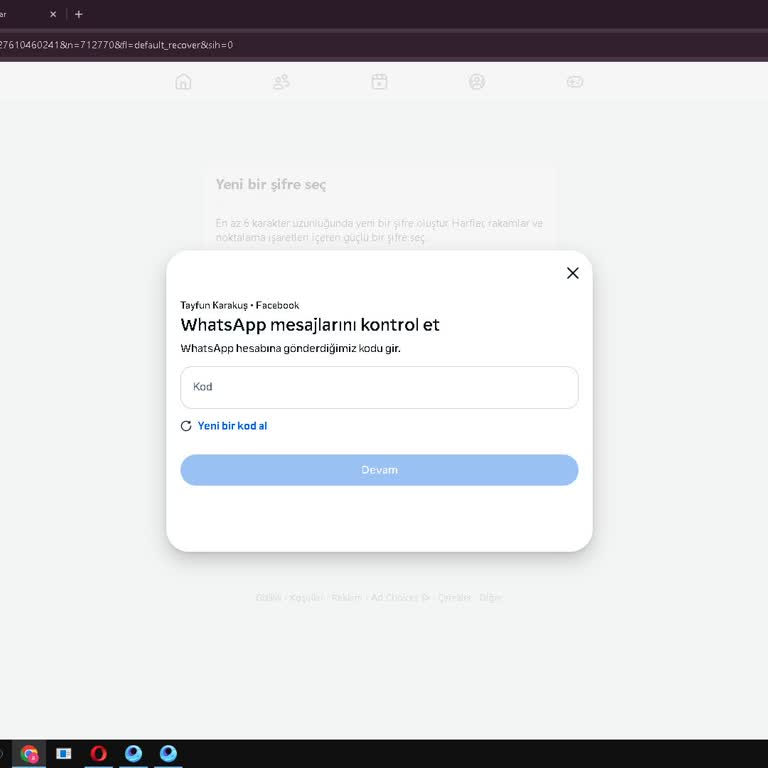This screenshot has width=768, height=768.
Task: Click the Kod code input field
Action: coord(379,387)
